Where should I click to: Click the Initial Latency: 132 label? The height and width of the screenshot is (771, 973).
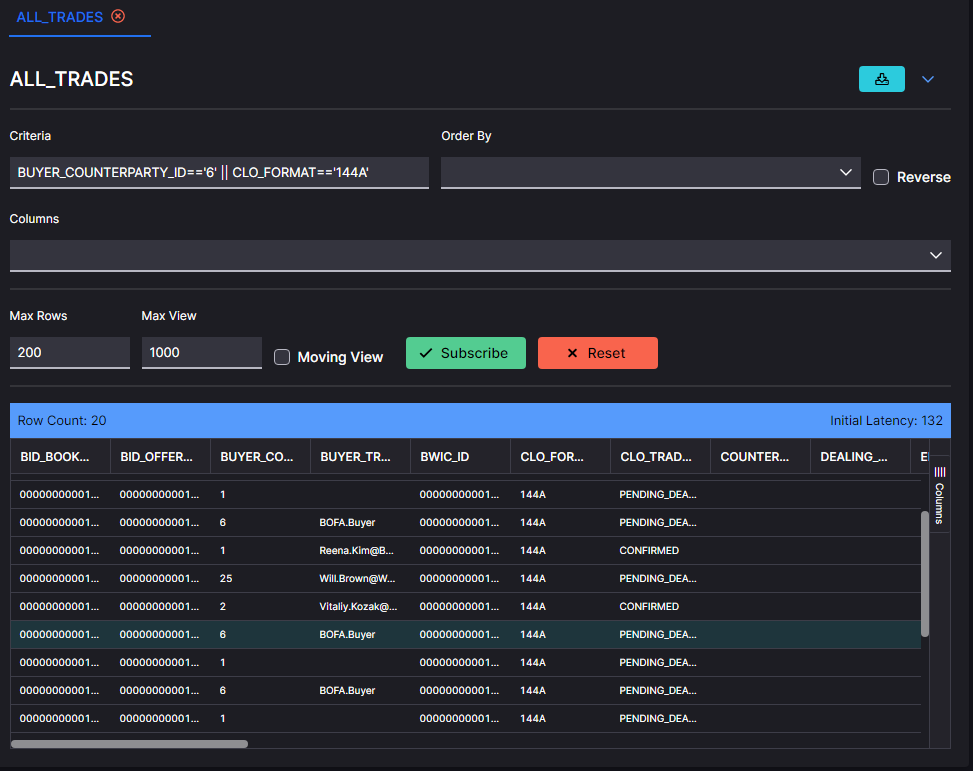pos(886,421)
